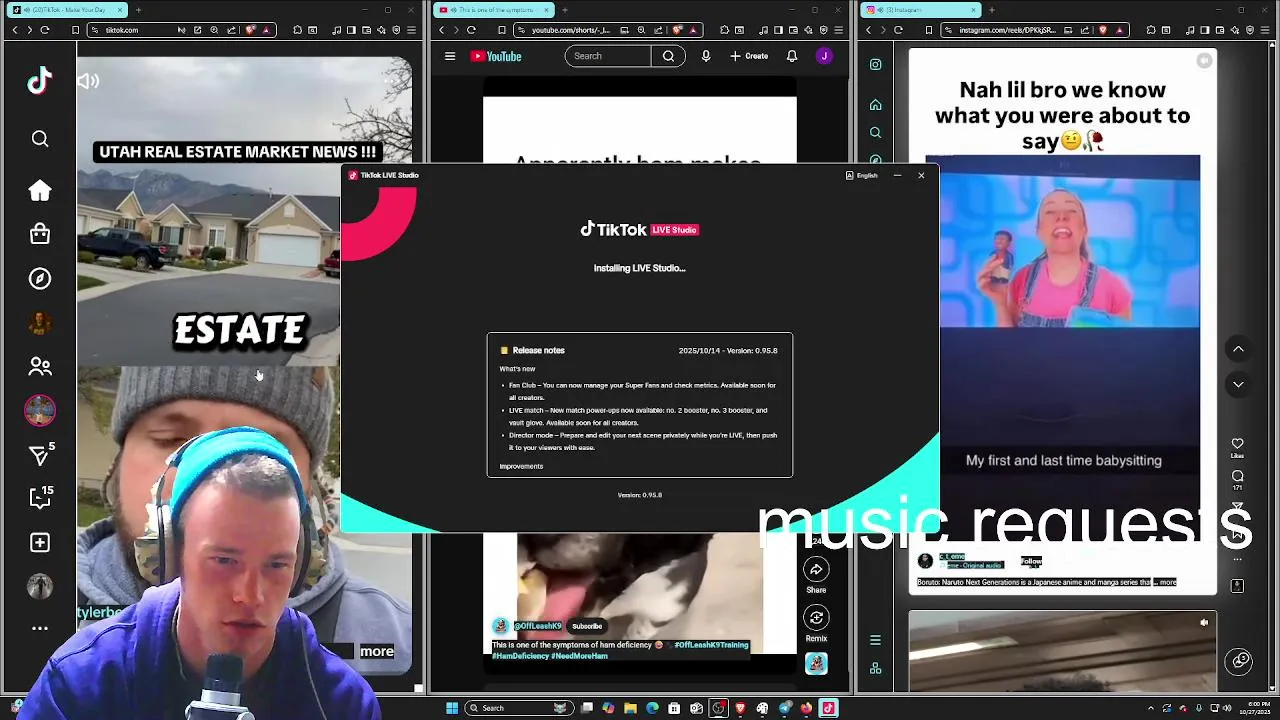Show hidden system tray icons chevron
Viewport: 1280px width, 720px height.
(1150, 708)
